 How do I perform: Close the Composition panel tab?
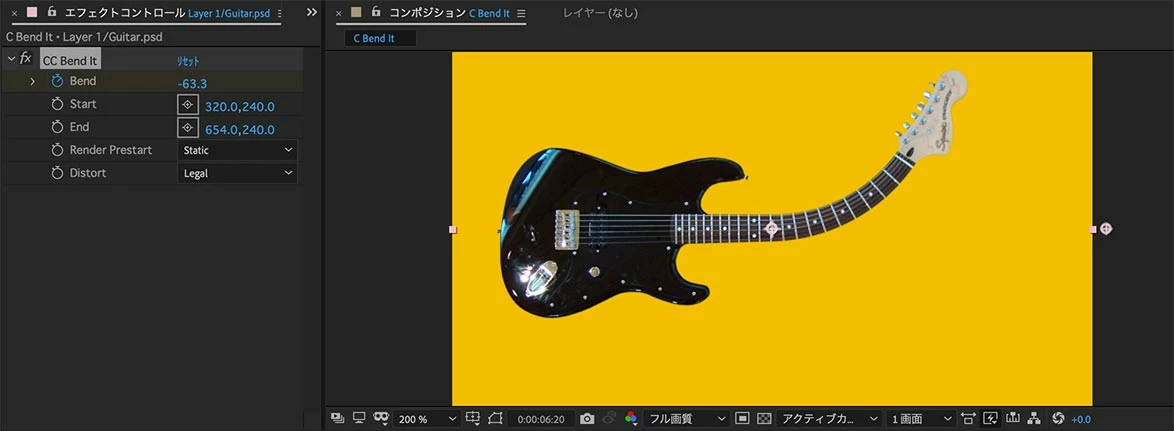click(x=338, y=13)
